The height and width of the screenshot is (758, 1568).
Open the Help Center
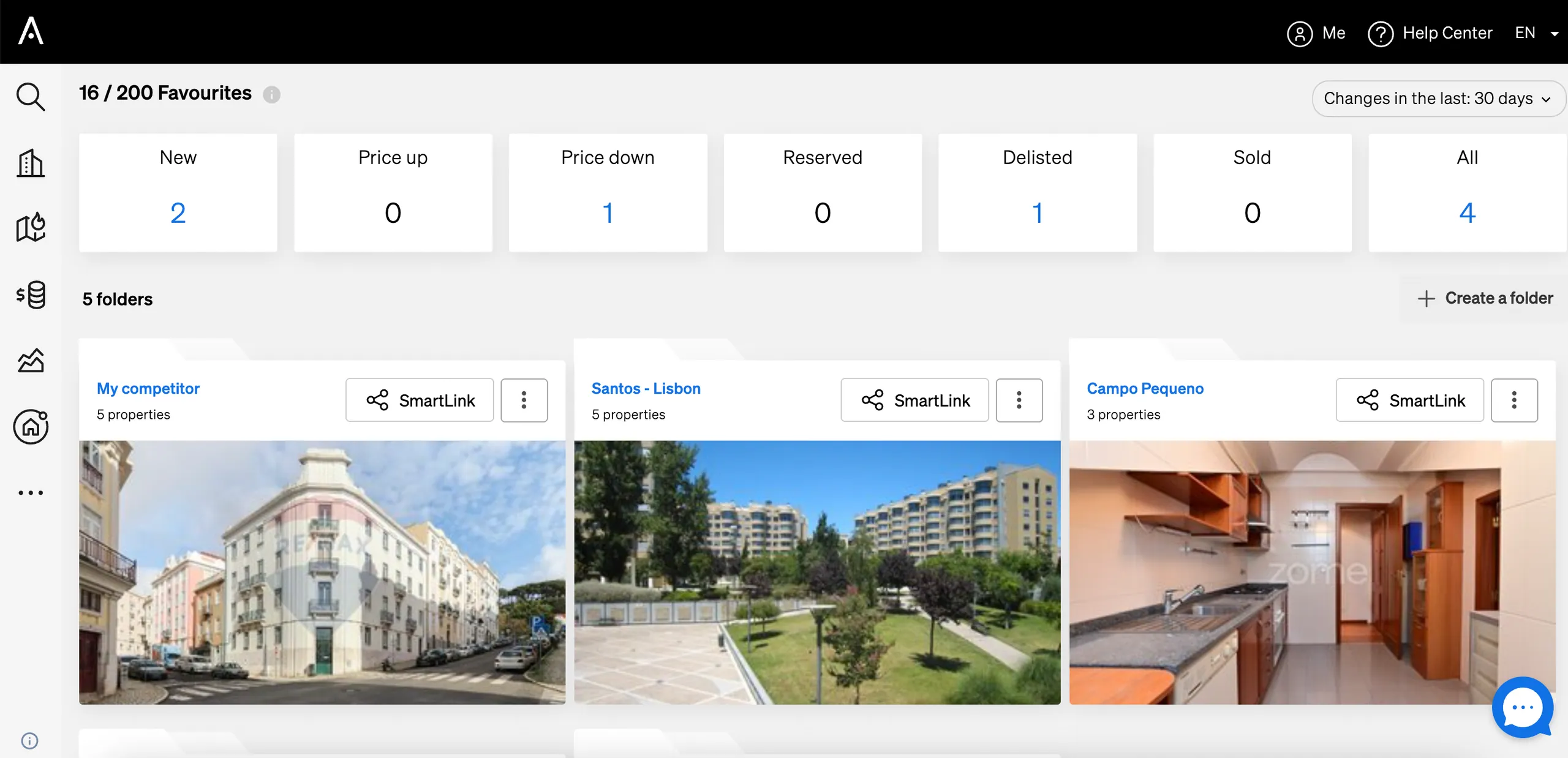1430,33
